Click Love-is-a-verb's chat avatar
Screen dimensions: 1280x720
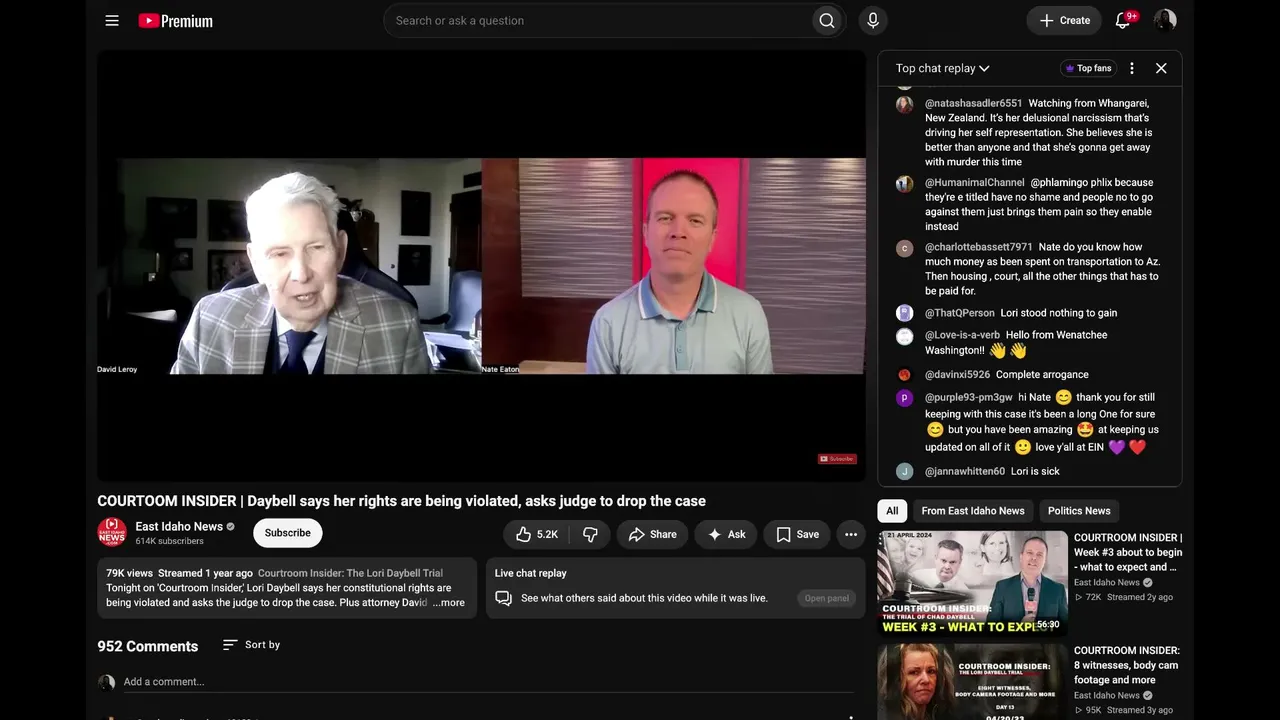click(x=904, y=336)
